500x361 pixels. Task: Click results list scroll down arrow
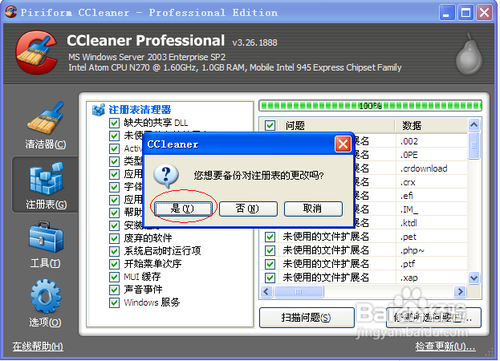(x=474, y=277)
